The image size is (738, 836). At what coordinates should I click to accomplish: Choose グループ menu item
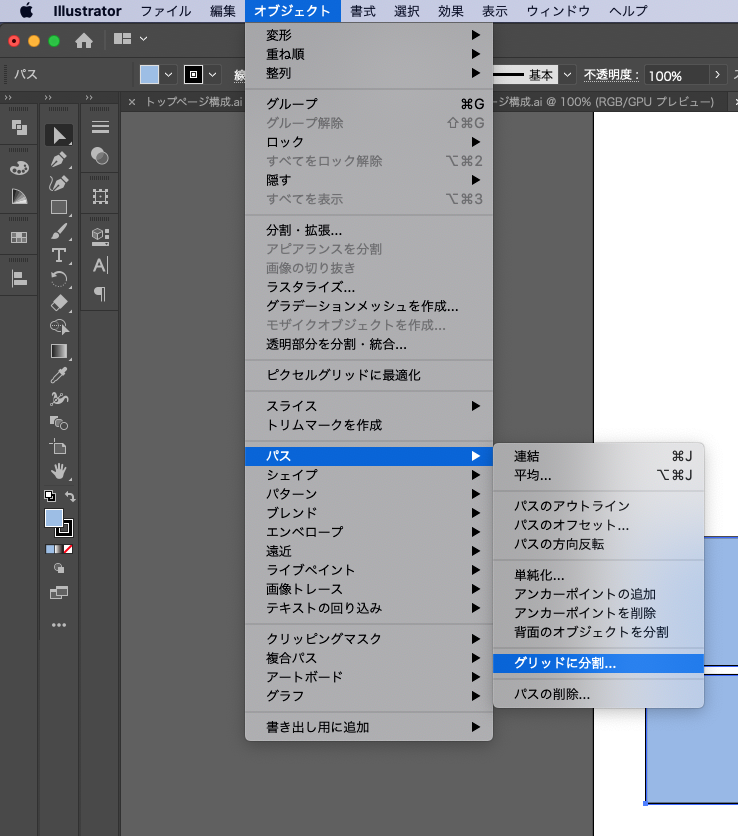pyautogui.click(x=368, y=103)
